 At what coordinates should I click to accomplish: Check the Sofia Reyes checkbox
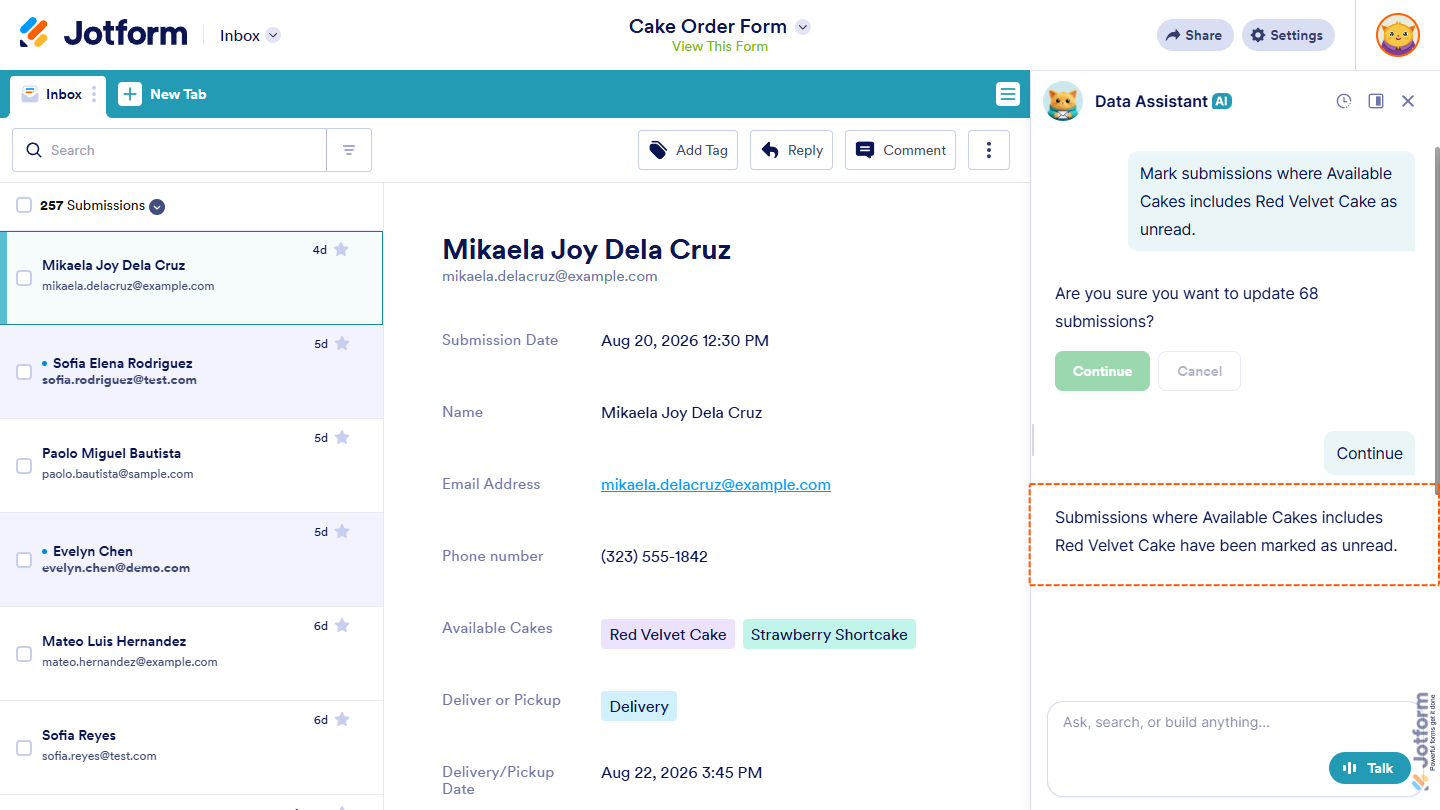tap(24, 748)
